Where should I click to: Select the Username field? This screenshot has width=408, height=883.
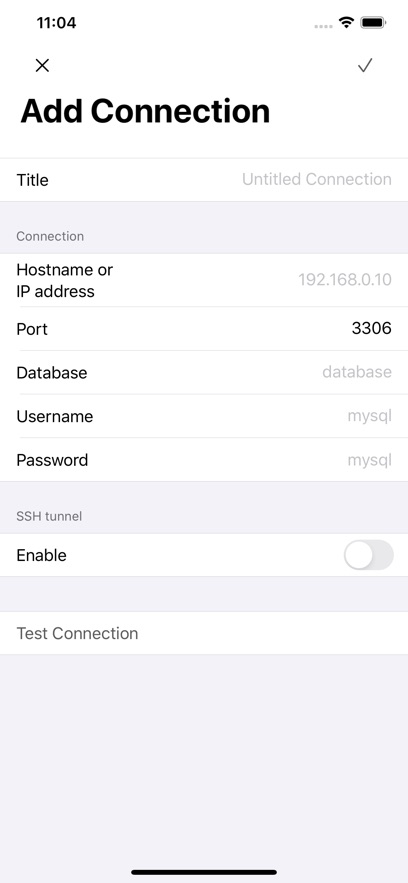coord(204,416)
